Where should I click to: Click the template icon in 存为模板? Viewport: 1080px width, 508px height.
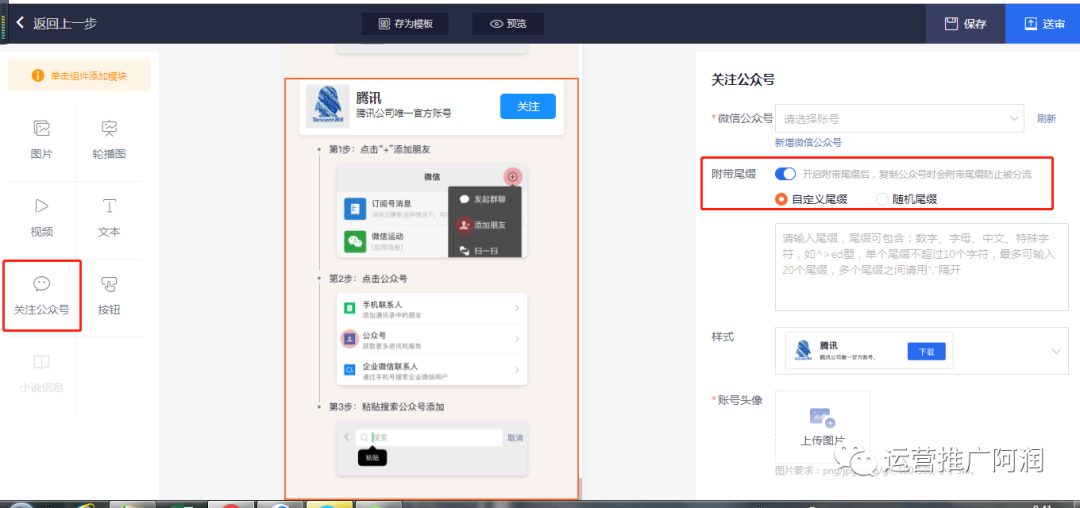point(384,23)
